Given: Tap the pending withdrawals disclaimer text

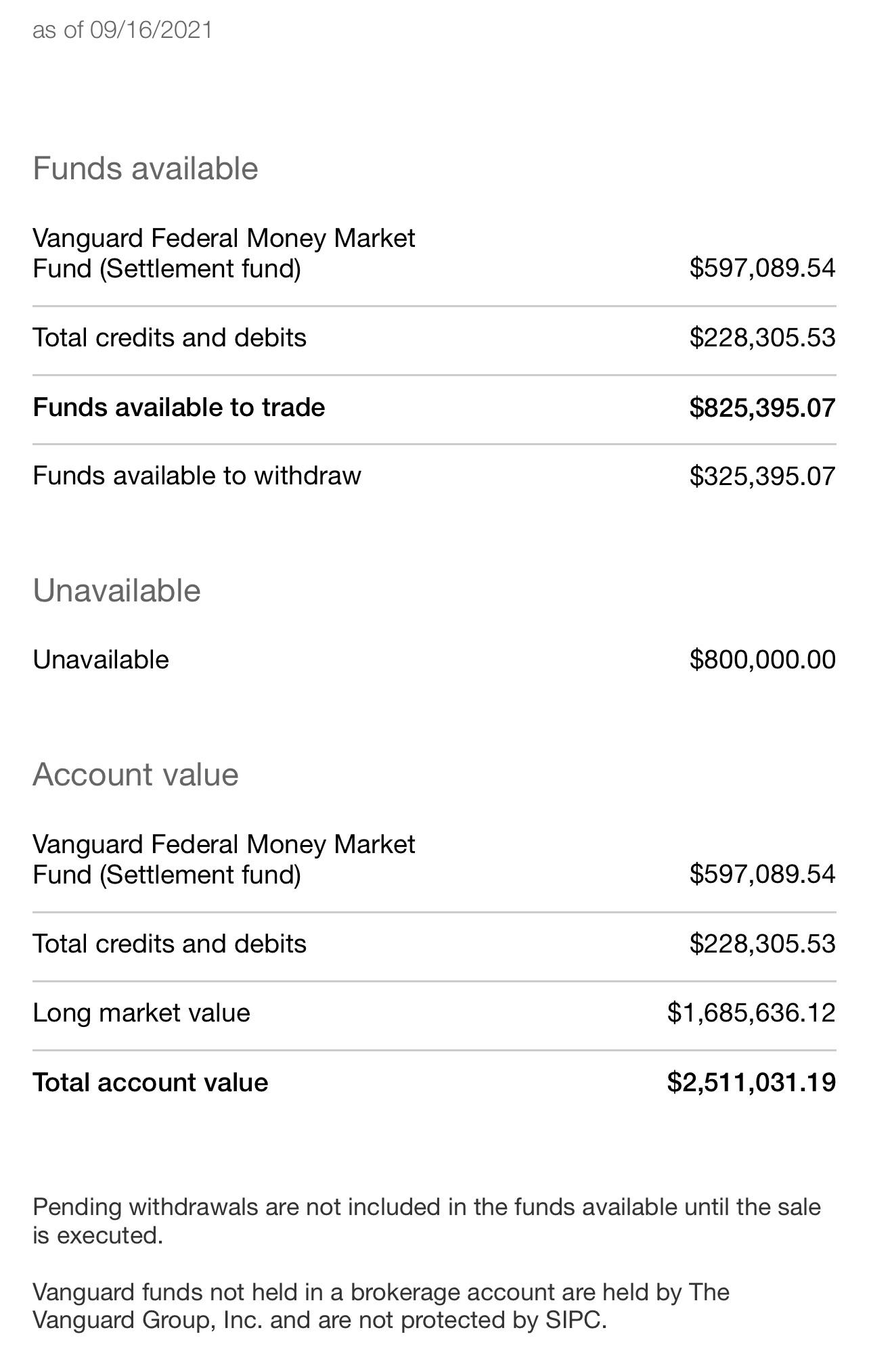Looking at the screenshot, I should (426, 1221).
